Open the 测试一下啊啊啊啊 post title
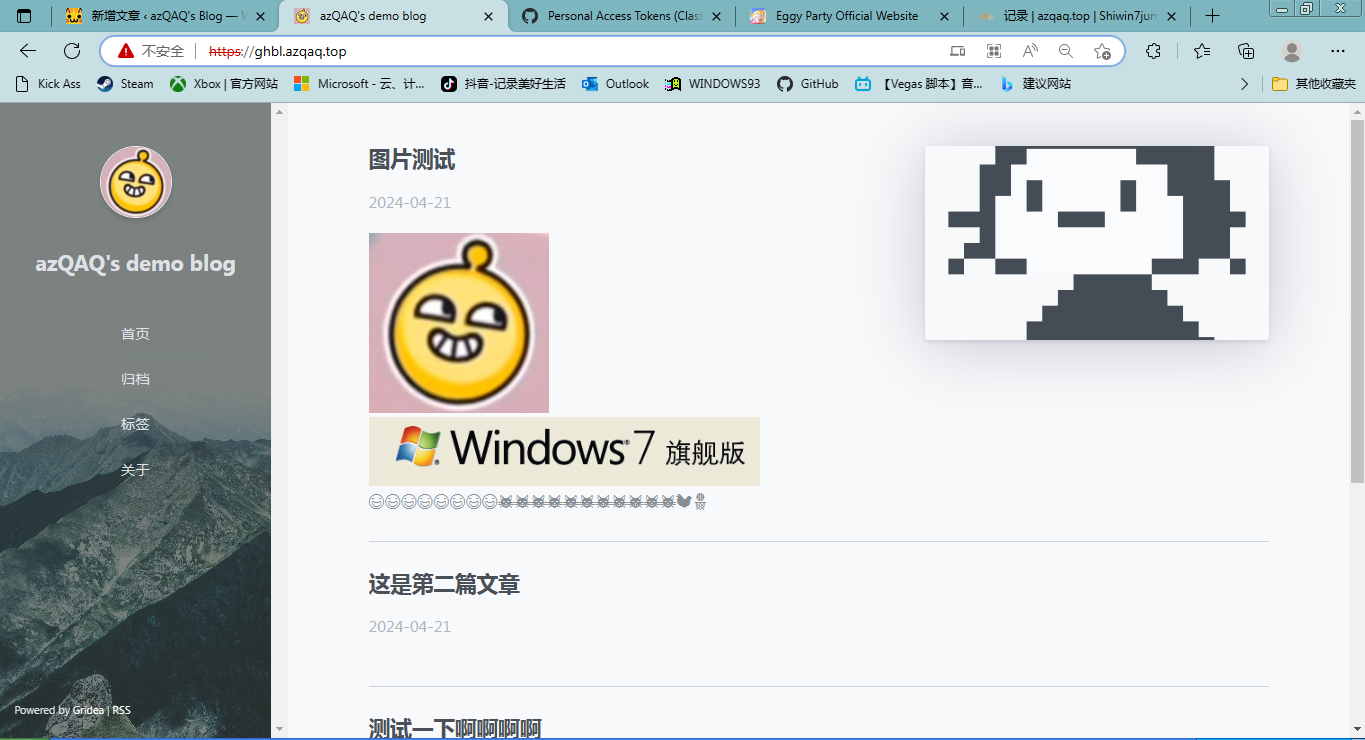 tap(455, 729)
